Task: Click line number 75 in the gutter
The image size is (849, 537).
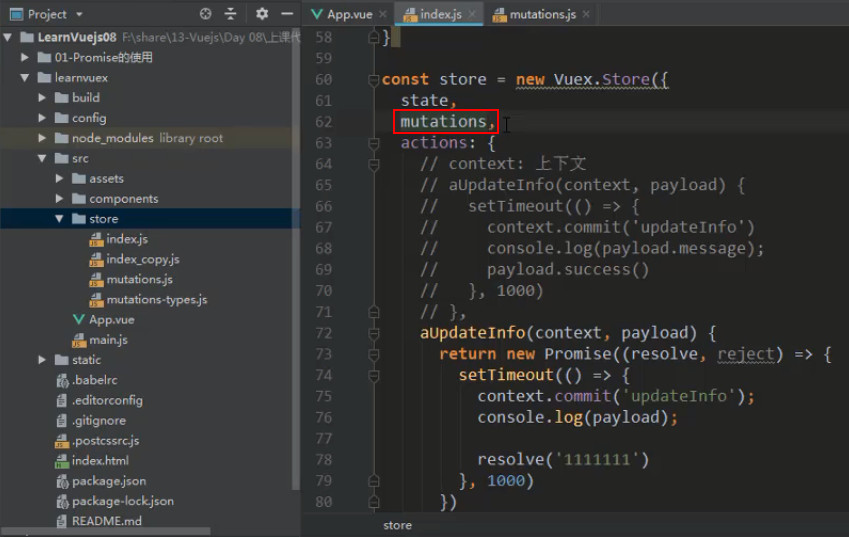Action: [x=323, y=396]
